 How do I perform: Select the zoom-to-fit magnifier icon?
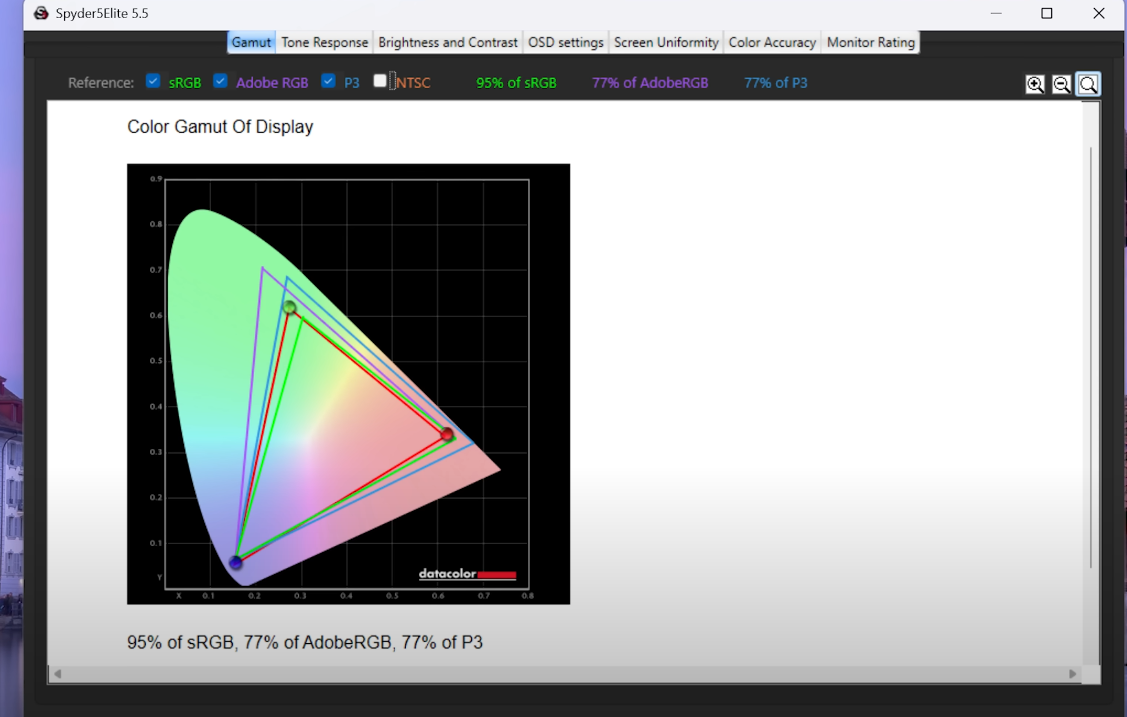tap(1088, 84)
